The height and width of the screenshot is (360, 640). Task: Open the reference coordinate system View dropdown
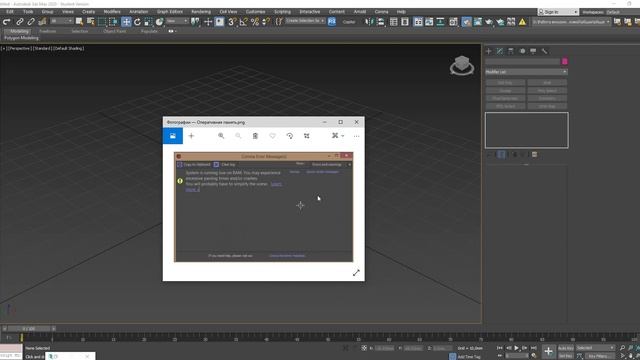177,21
